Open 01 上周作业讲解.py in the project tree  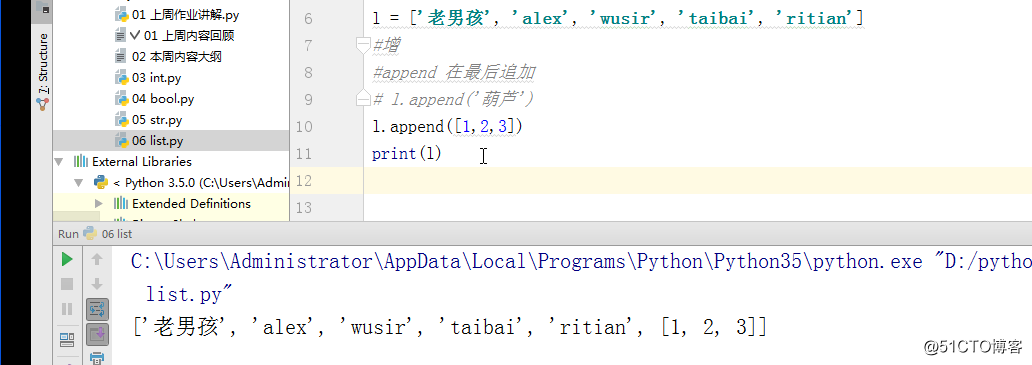186,14
